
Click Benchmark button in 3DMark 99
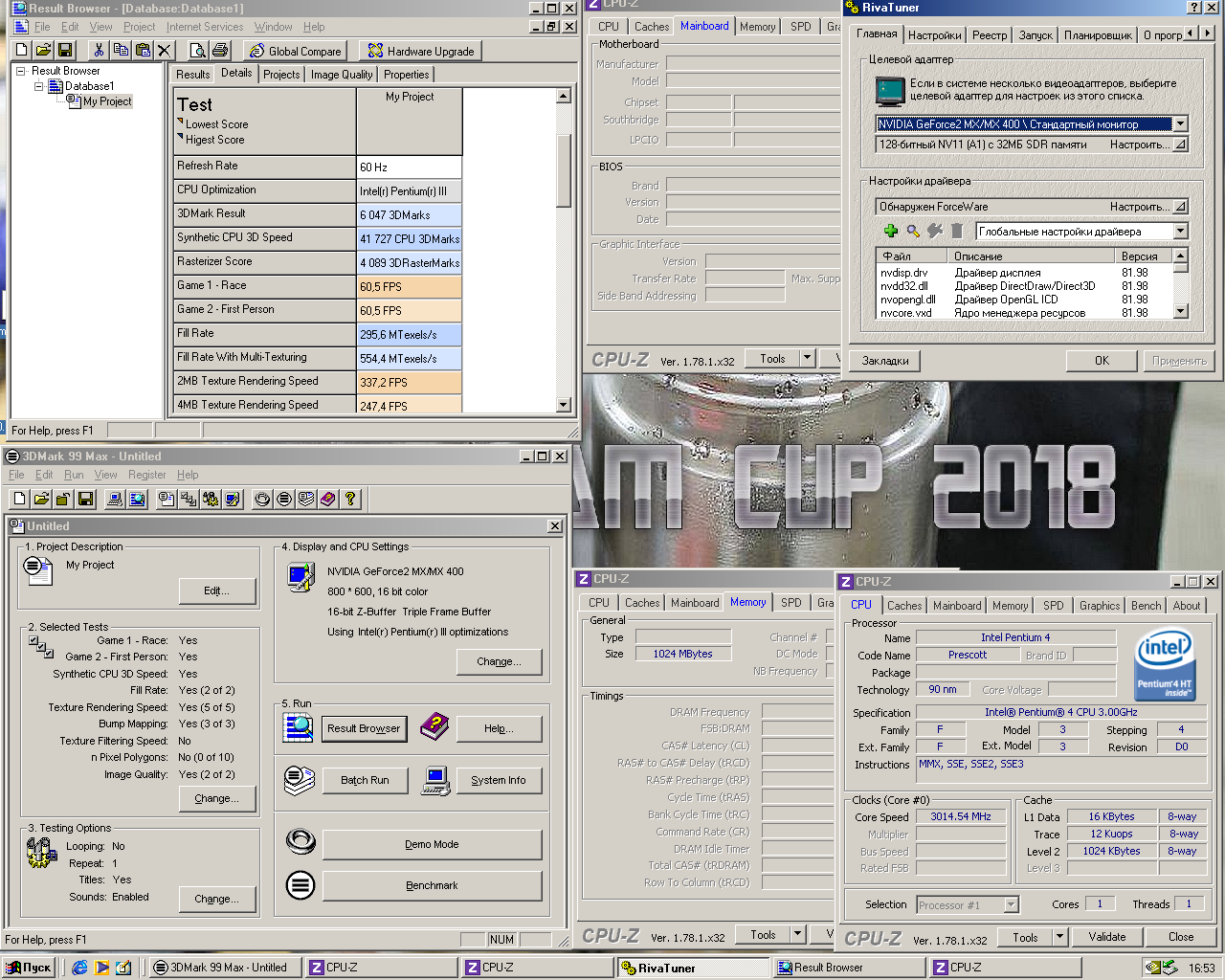pyautogui.click(x=432, y=885)
